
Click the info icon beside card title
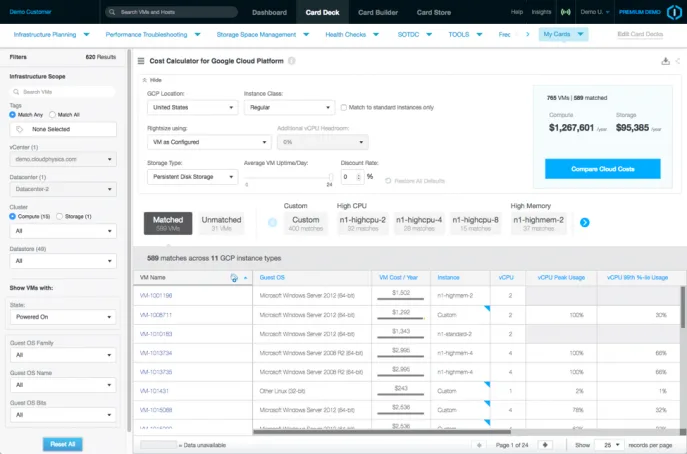292,61
